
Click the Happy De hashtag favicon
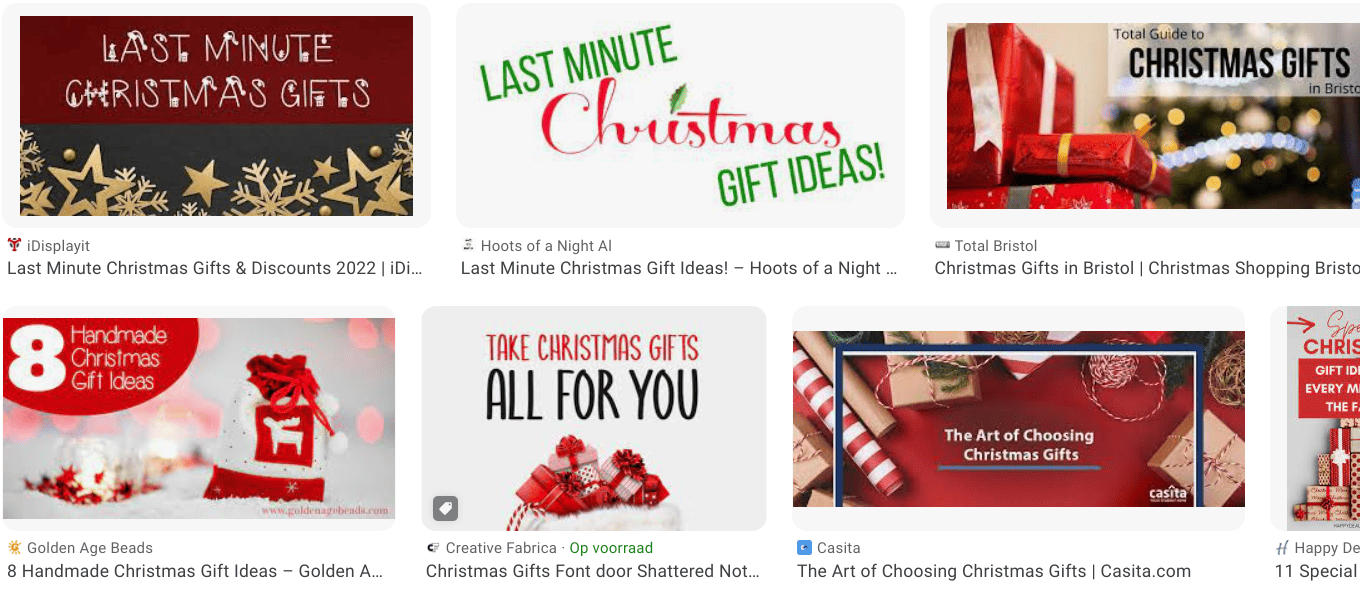pos(1282,548)
